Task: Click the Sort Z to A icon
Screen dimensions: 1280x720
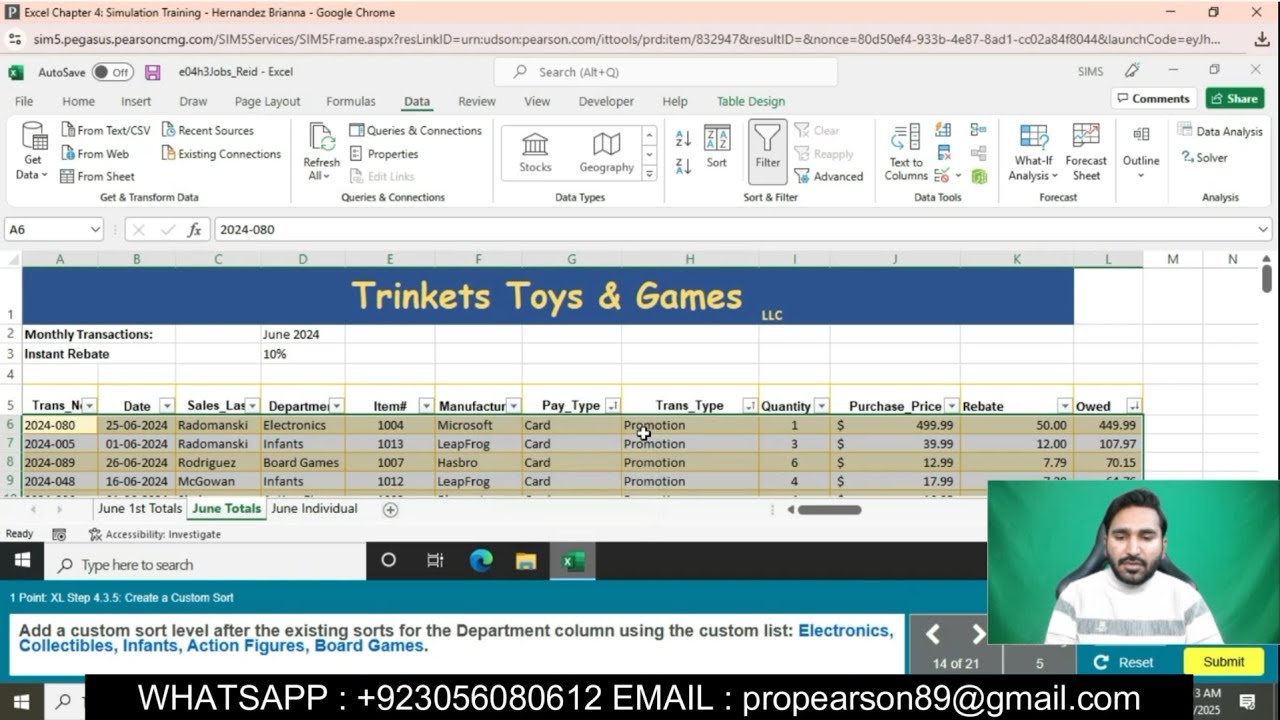Action: [x=683, y=166]
